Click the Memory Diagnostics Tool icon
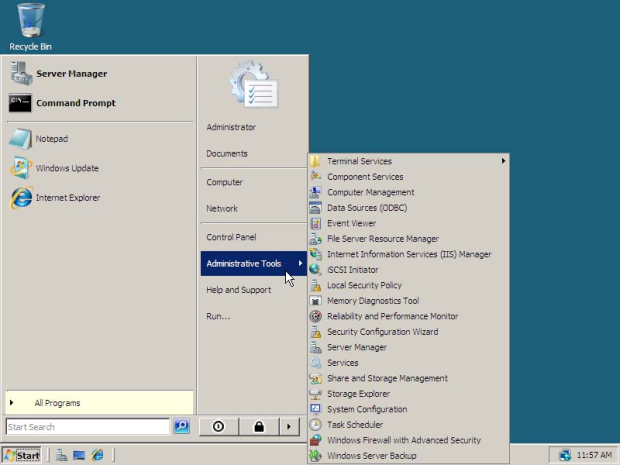The width and height of the screenshot is (620, 465). pyautogui.click(x=315, y=301)
